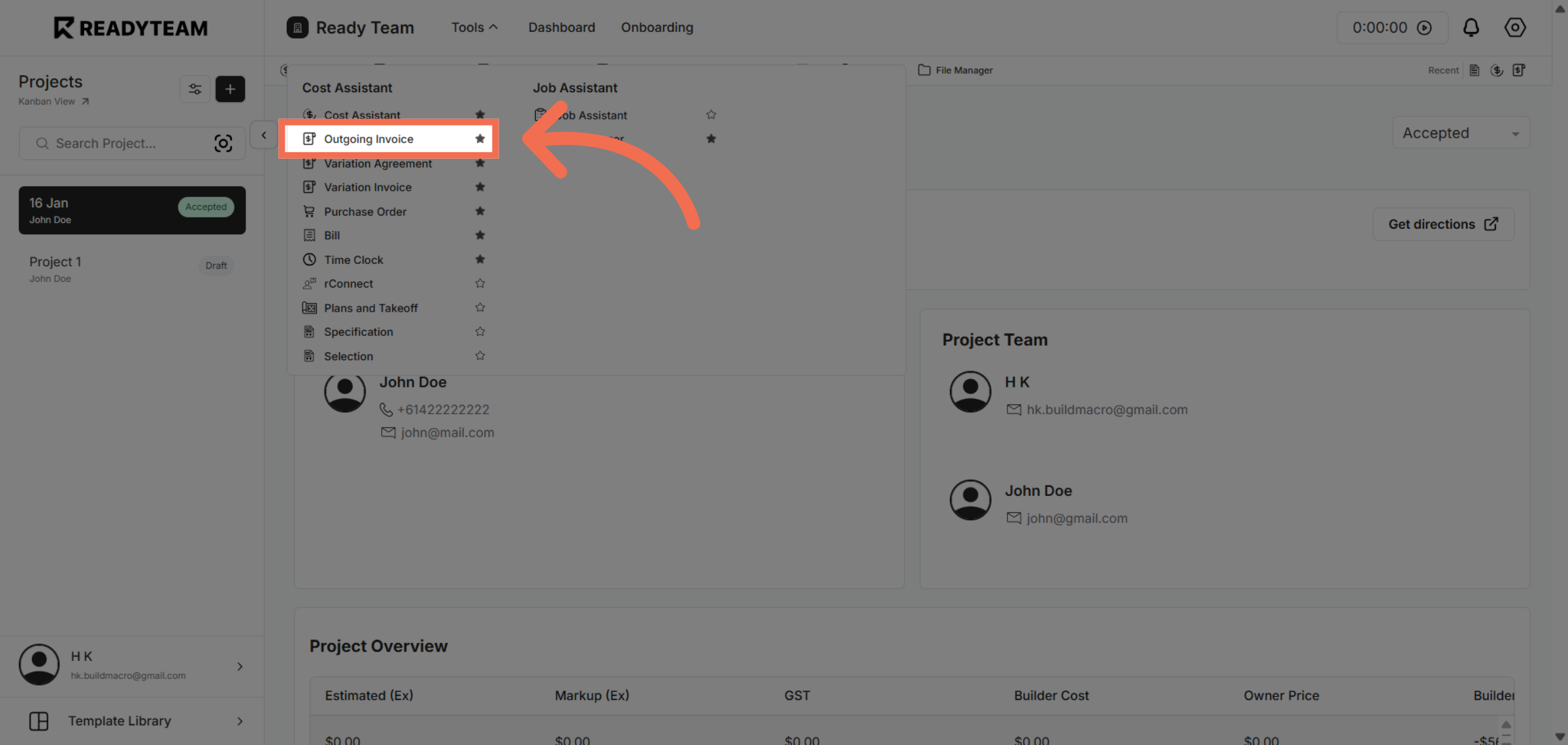
Task: Collapse the projects sidebar arrow
Action: (263, 135)
